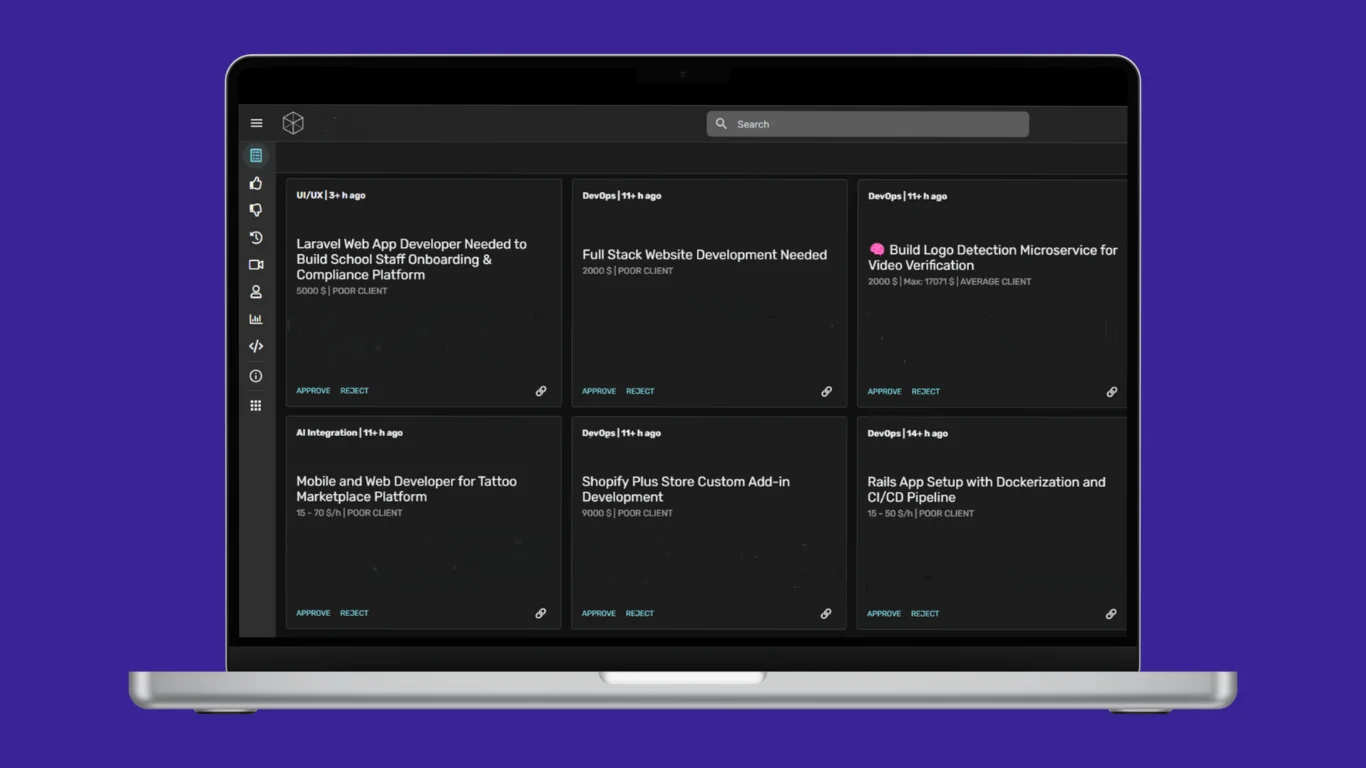The image size is (1366, 768).
Task: Reject the Laravel Web App Developer job
Action: click(x=354, y=390)
